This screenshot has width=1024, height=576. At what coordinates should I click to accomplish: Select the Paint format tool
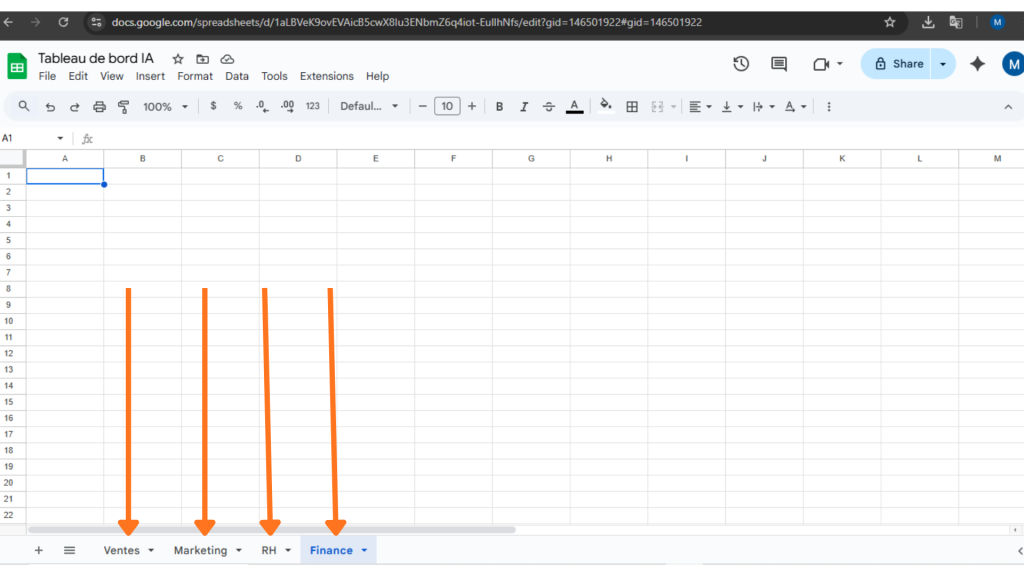coord(122,106)
